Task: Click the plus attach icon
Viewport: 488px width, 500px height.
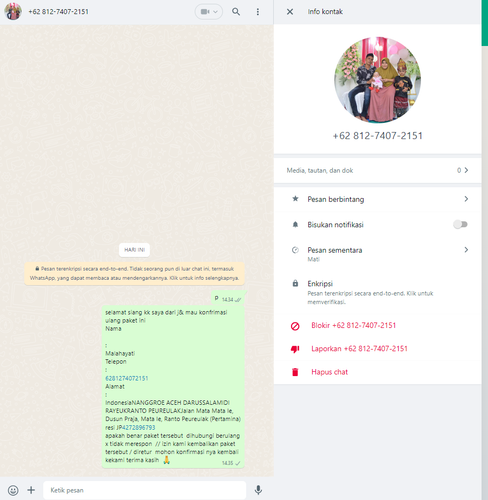Action: [31, 490]
